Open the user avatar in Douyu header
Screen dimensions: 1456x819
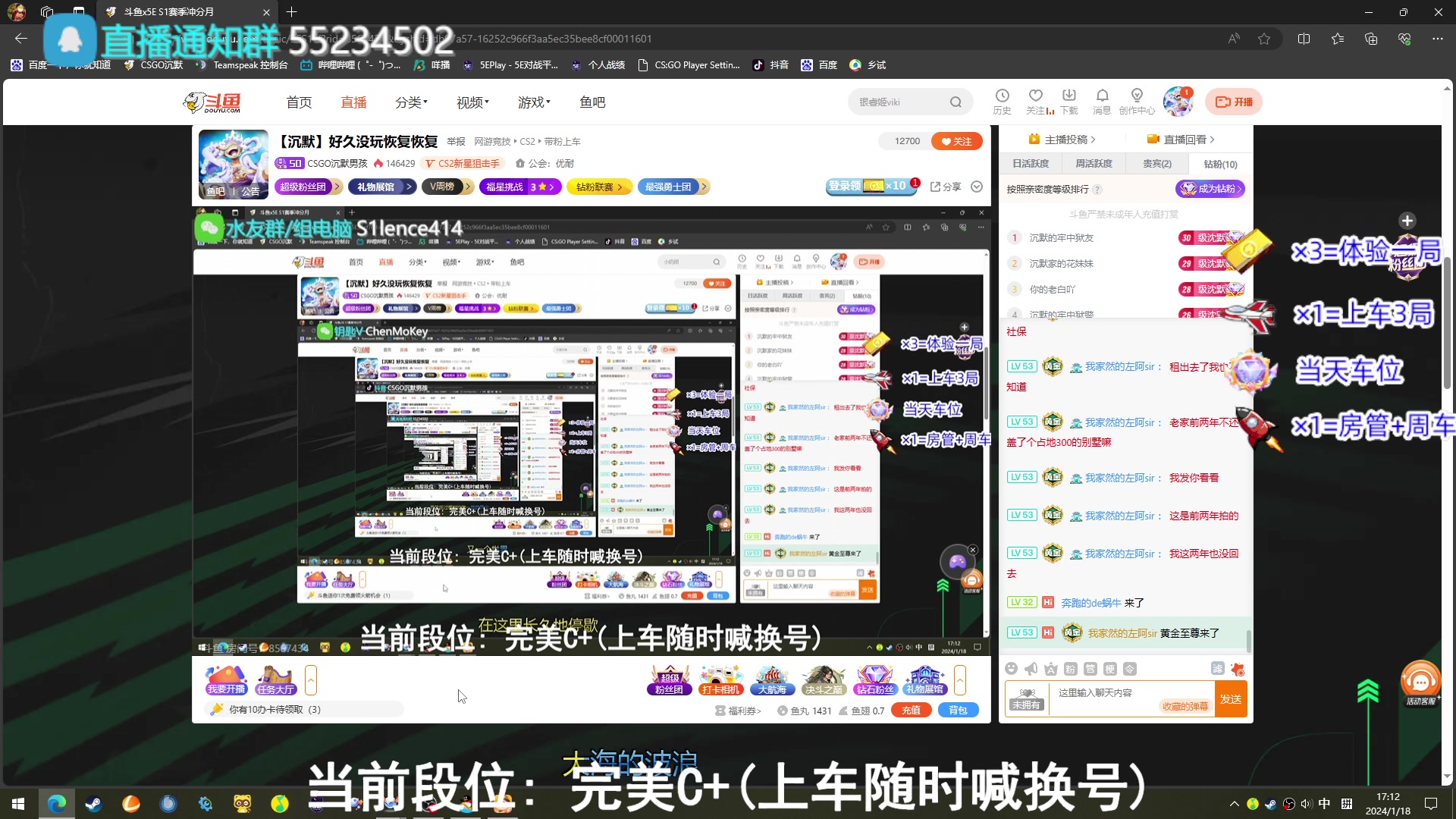1178,102
